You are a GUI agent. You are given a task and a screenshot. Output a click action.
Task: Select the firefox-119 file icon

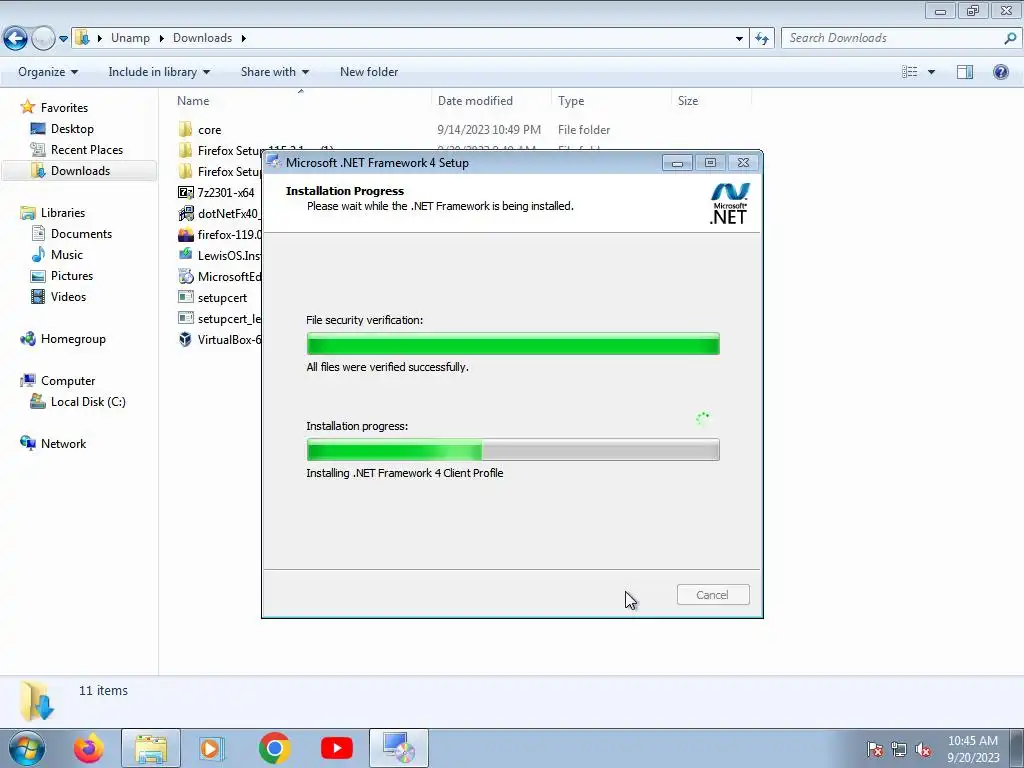(185, 234)
